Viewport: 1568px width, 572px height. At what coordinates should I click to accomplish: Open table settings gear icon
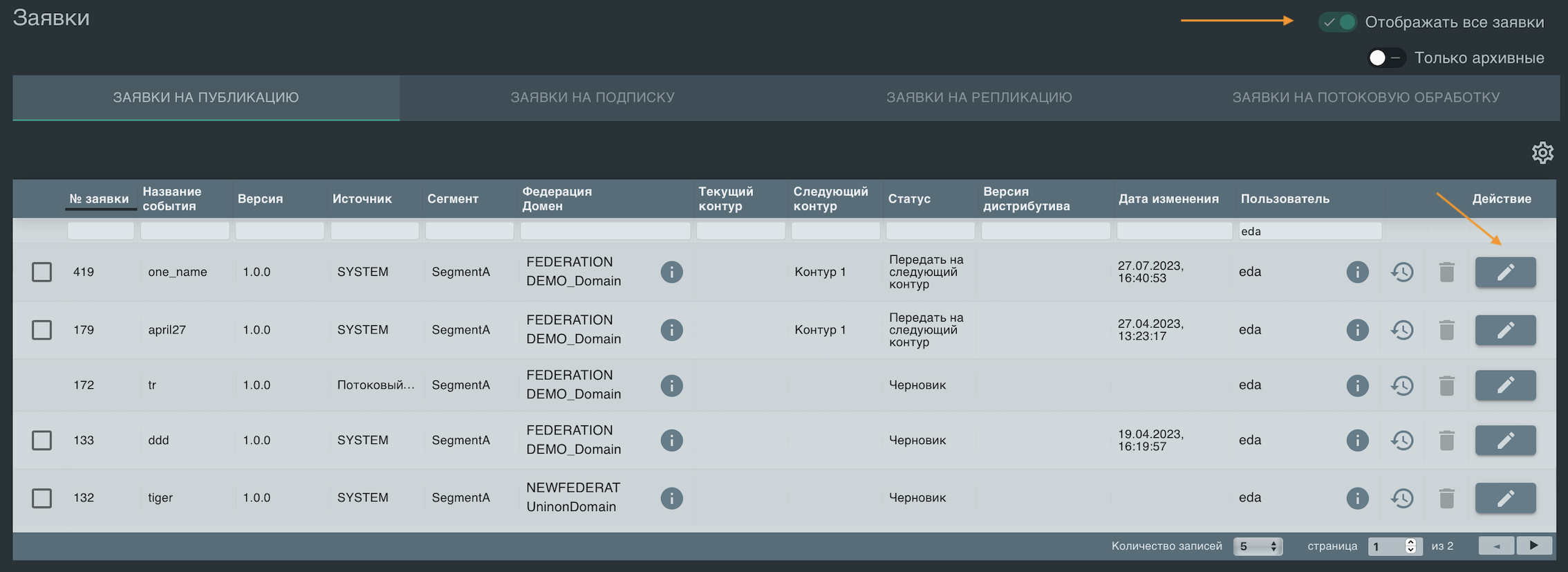(1542, 153)
